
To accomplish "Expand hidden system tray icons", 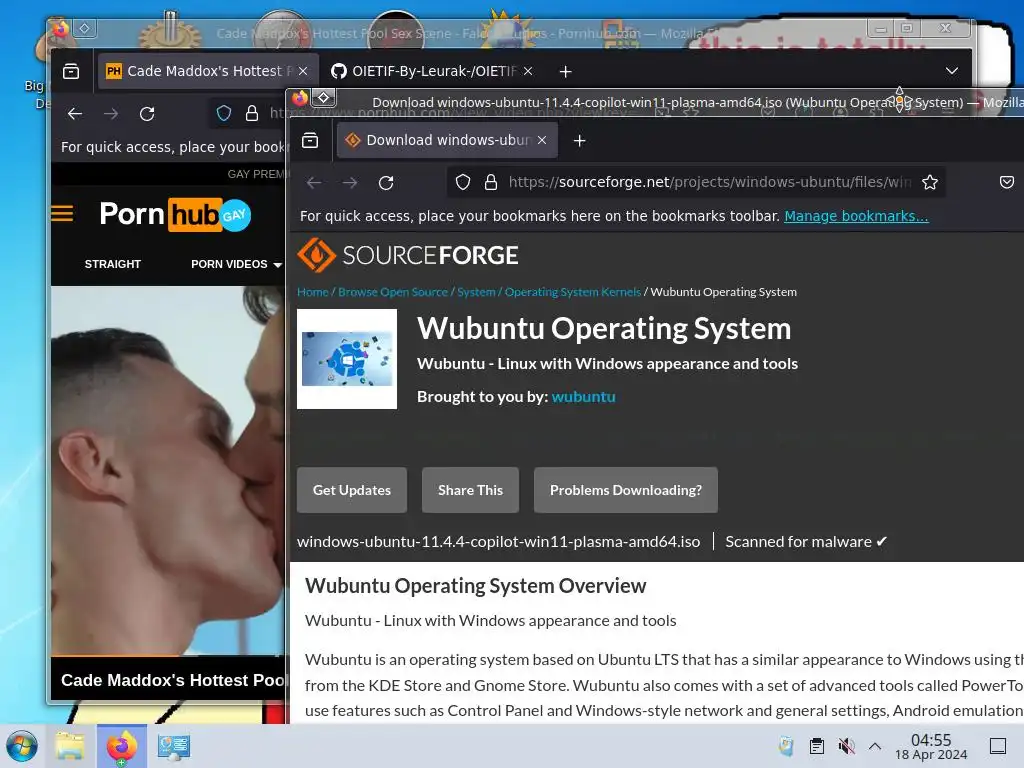I will coord(875,746).
